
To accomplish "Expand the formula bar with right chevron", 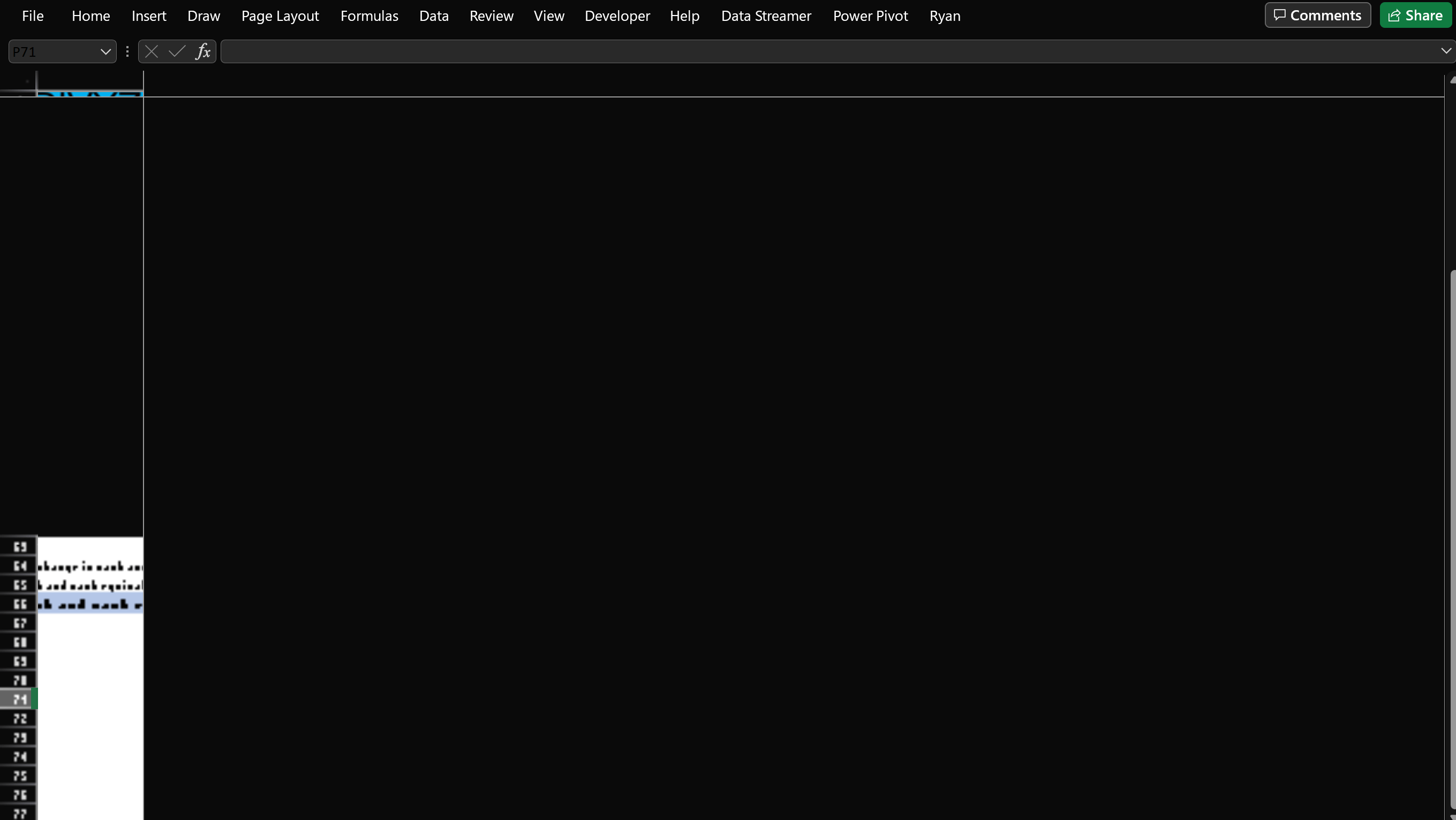I will [1446, 51].
